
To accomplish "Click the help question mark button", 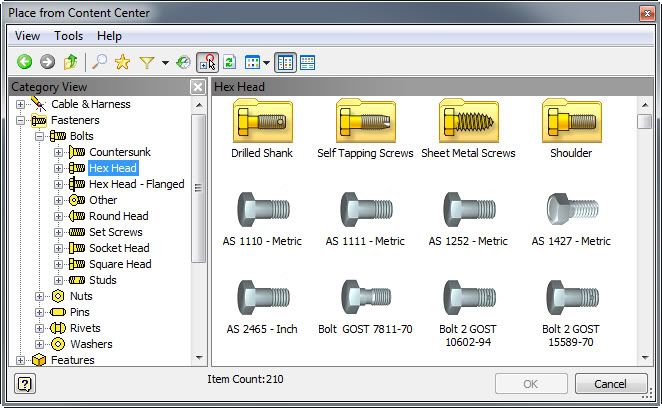I will (x=25, y=384).
